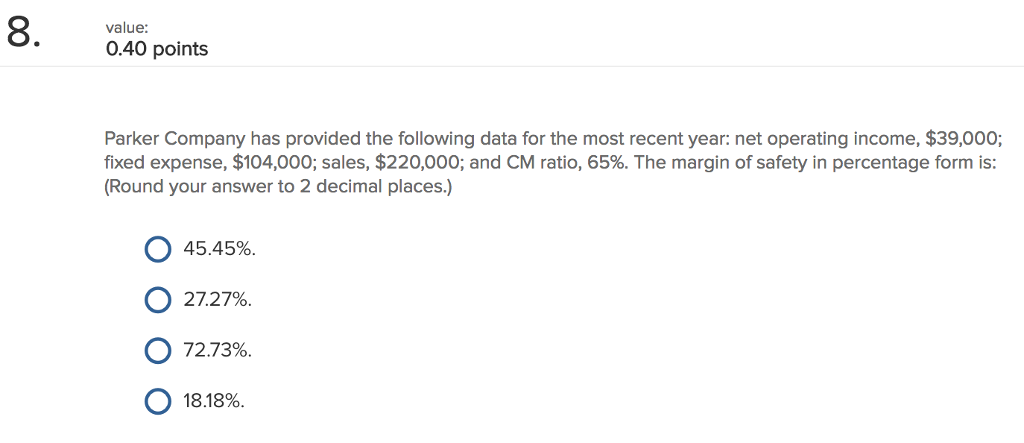Pick the 18.18% radio button circle
Viewport: 1024px width, 443px height.
coord(157,402)
